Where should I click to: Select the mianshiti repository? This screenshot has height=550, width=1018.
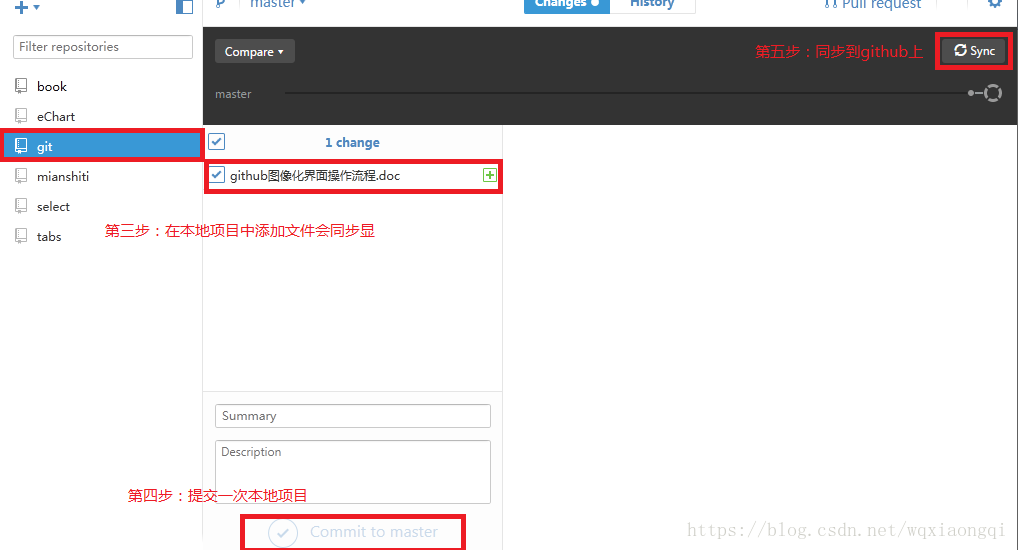pyautogui.click(x=101, y=176)
